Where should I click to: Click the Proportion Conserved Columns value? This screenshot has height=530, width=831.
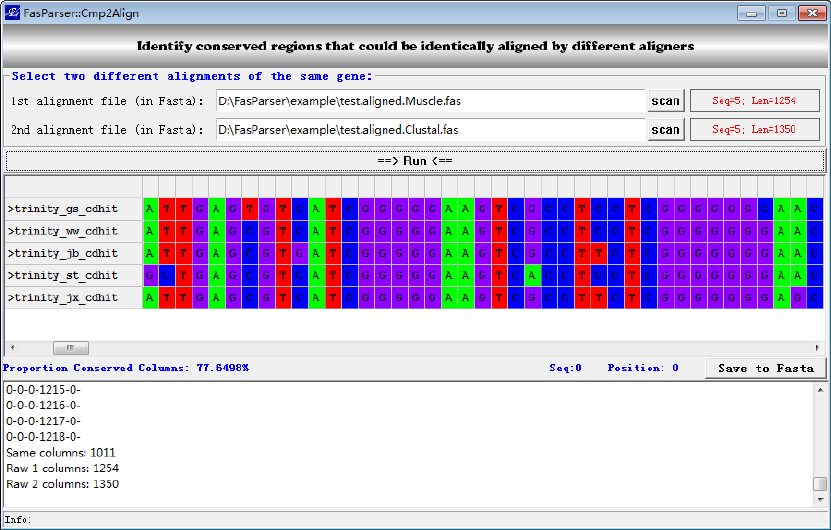(x=223, y=368)
